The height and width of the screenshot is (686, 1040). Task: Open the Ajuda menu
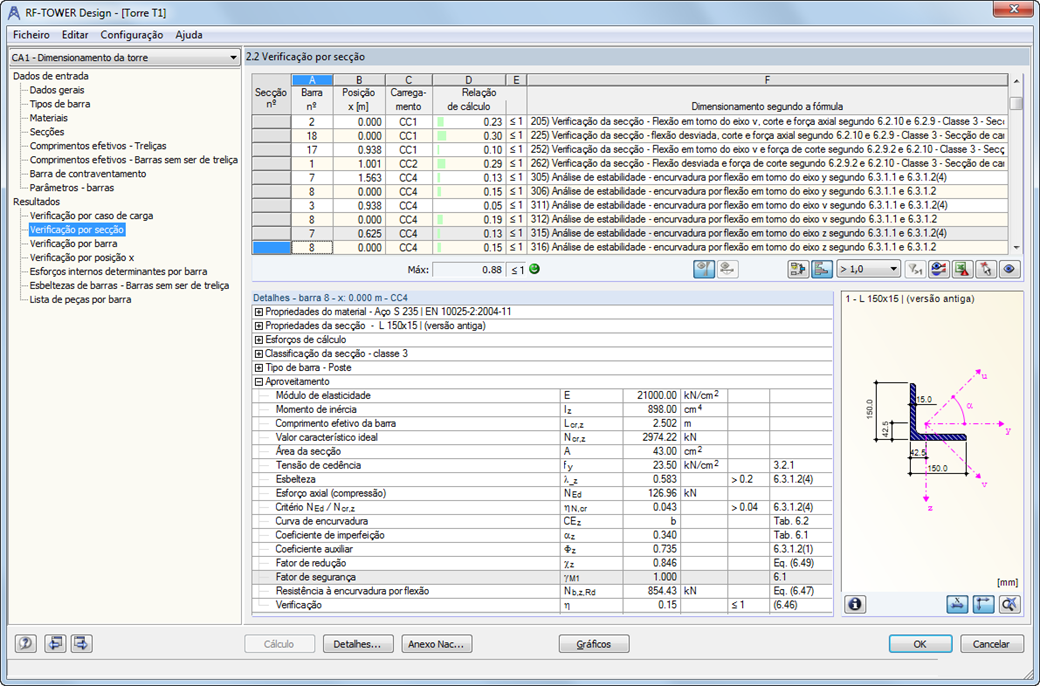pyautogui.click(x=189, y=34)
